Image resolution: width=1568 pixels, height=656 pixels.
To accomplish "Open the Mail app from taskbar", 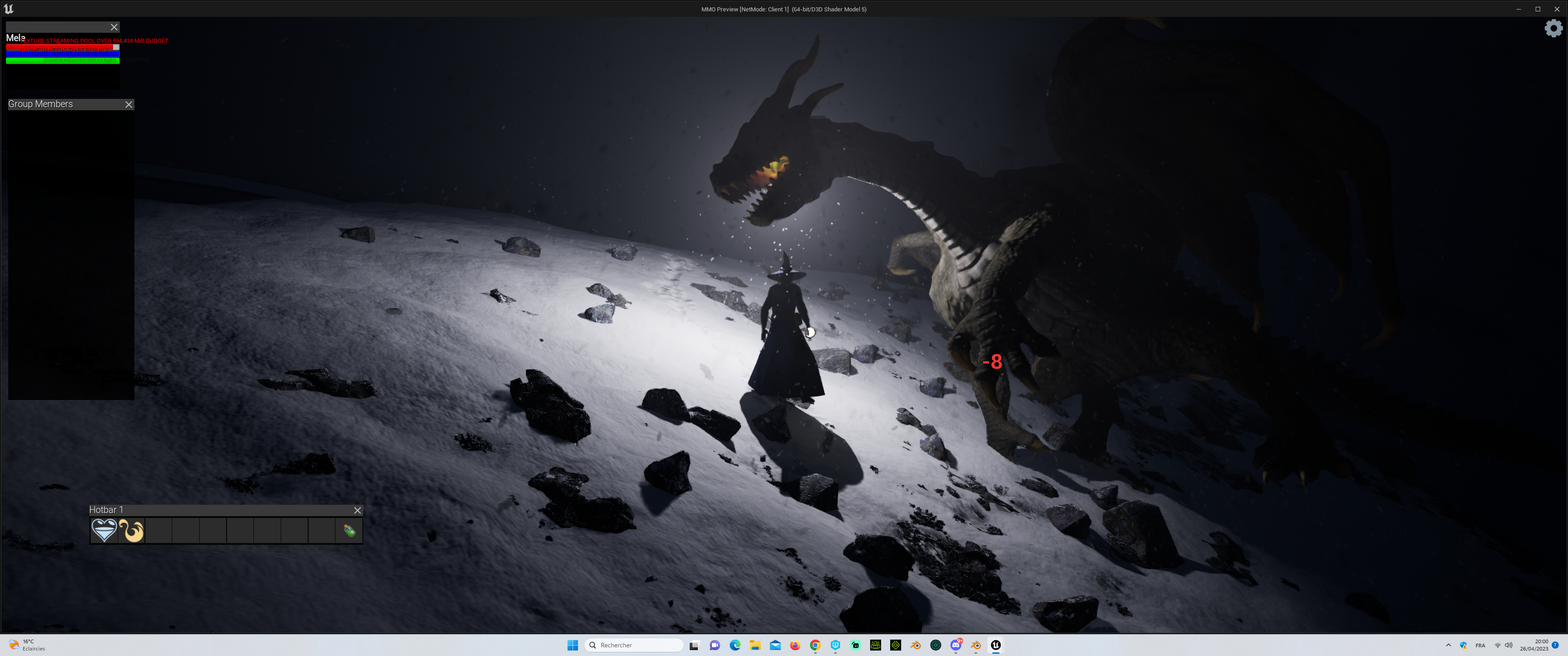I will click(775, 645).
